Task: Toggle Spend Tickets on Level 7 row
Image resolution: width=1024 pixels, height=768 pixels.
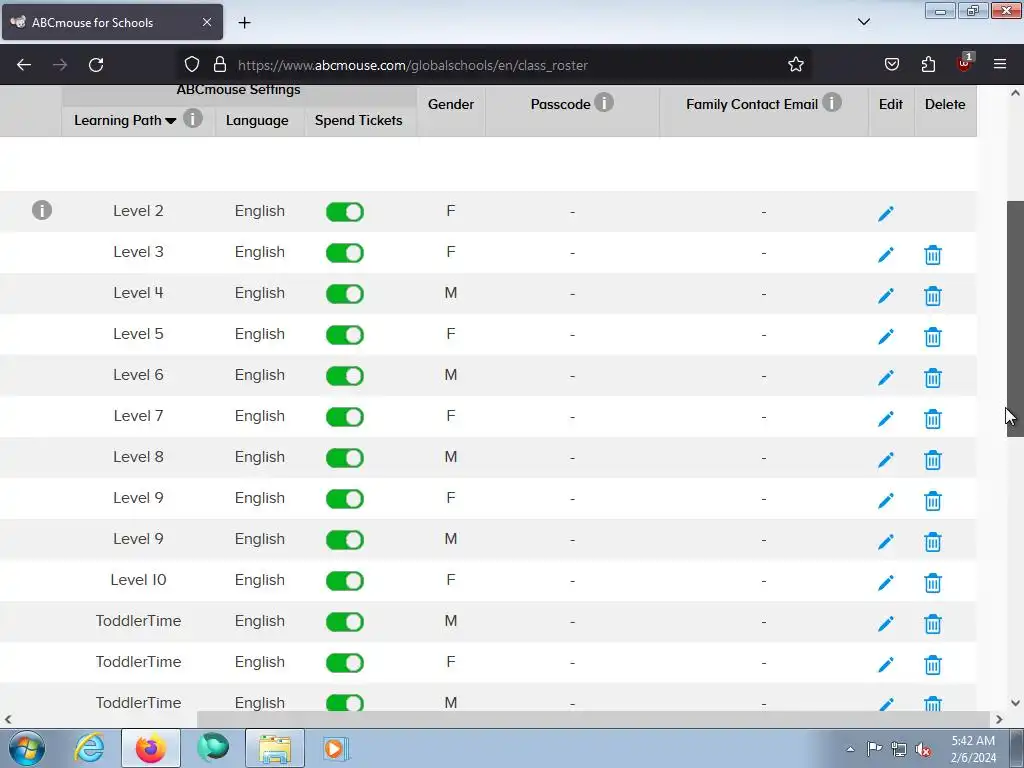Action: tap(345, 417)
